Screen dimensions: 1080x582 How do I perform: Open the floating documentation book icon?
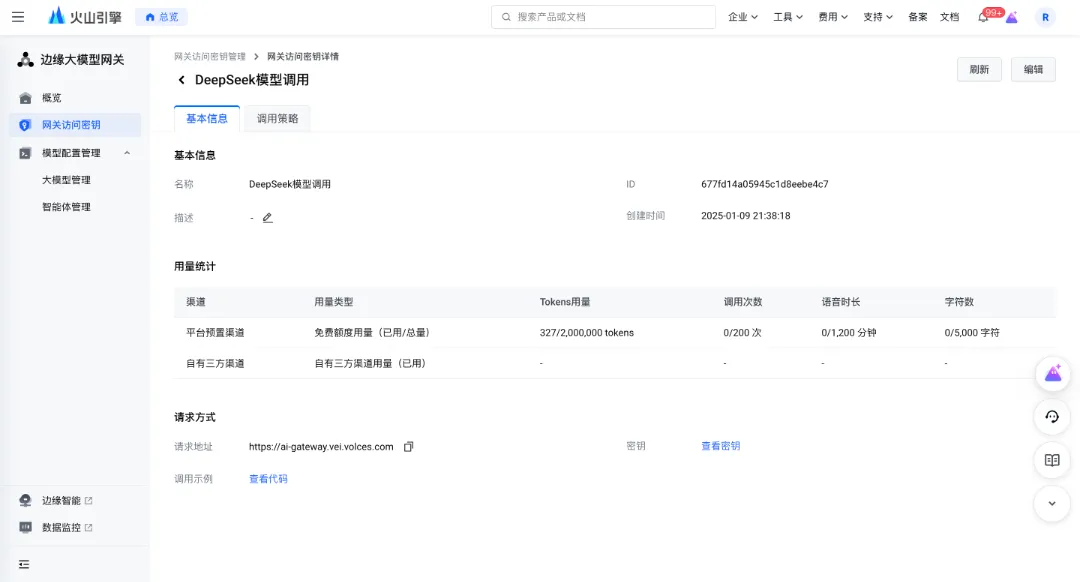coord(1051,460)
